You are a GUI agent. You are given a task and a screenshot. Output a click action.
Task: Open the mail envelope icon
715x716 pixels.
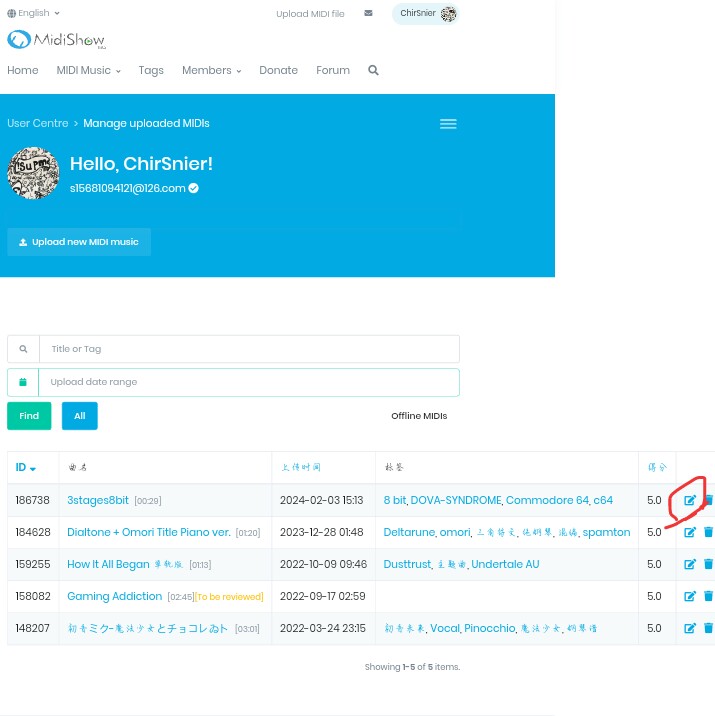coord(368,13)
